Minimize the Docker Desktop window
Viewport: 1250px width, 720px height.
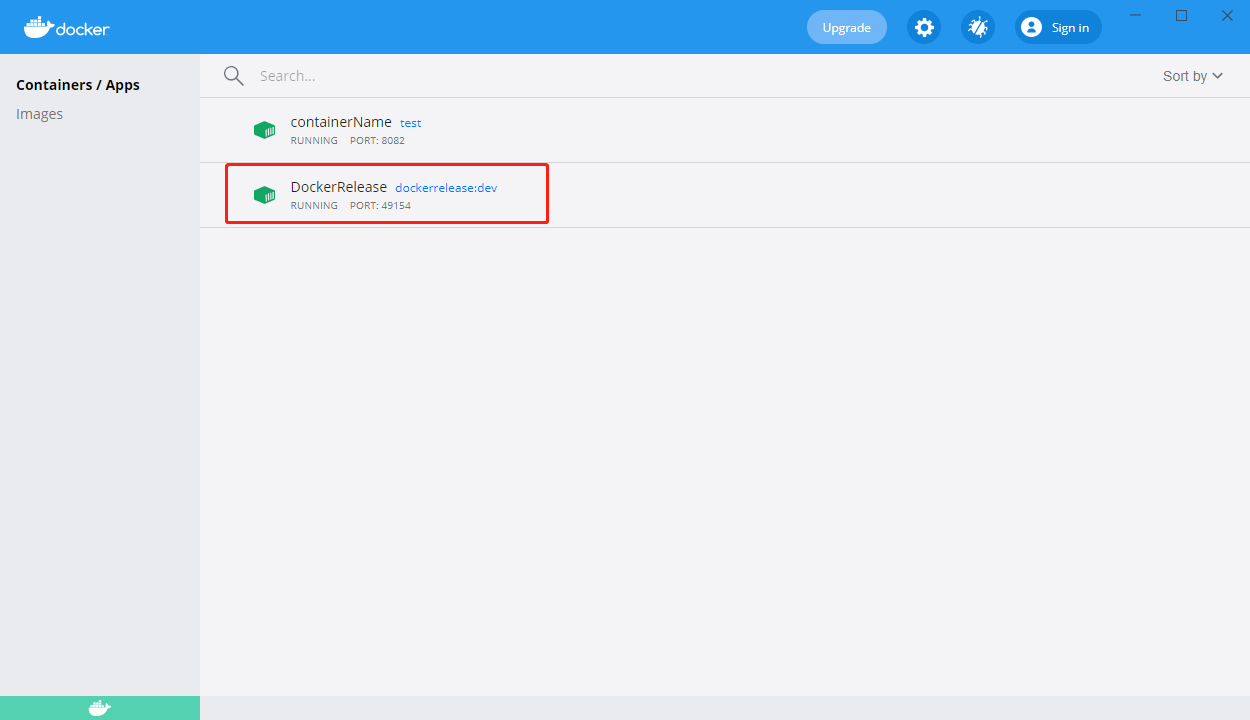(x=1135, y=15)
